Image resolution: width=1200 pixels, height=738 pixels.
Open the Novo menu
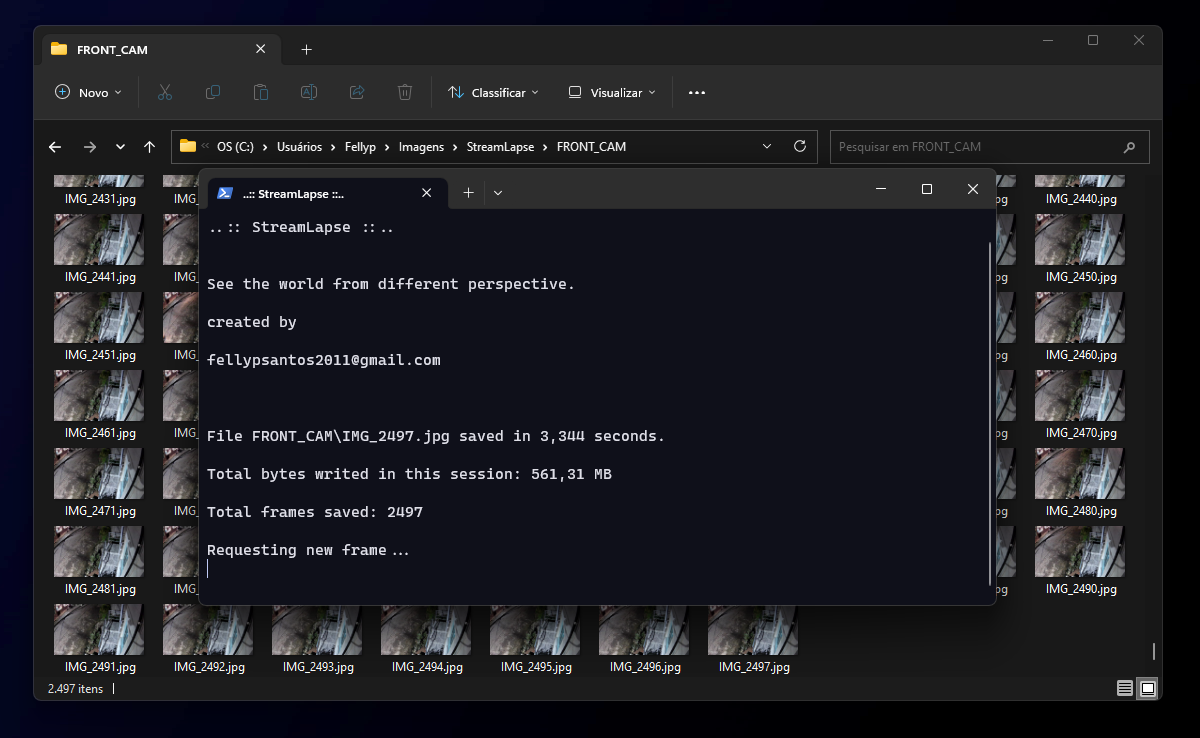tap(87, 92)
